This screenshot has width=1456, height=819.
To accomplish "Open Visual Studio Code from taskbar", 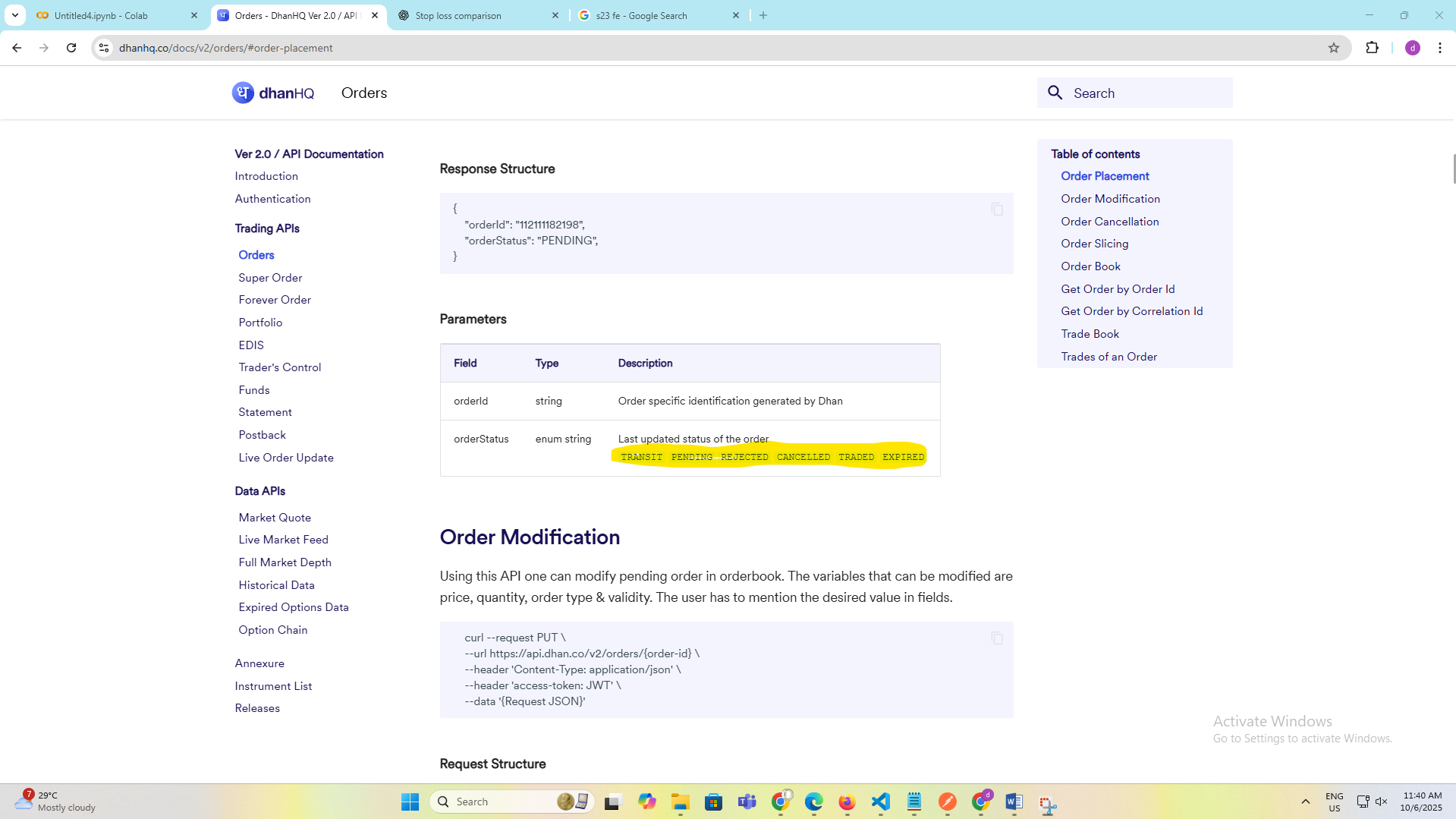I will click(880, 802).
